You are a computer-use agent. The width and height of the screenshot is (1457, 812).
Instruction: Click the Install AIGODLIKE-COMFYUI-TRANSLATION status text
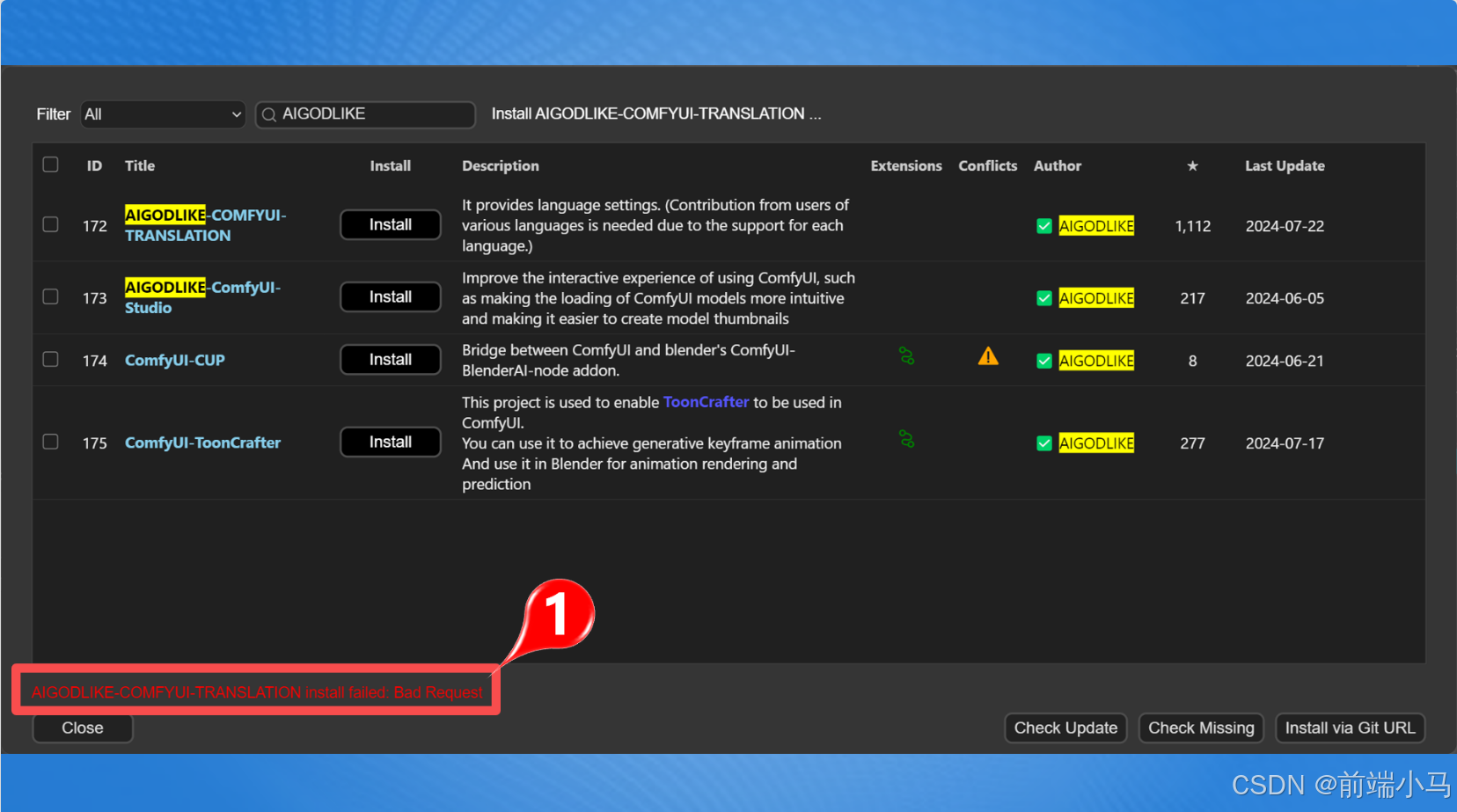tap(656, 114)
